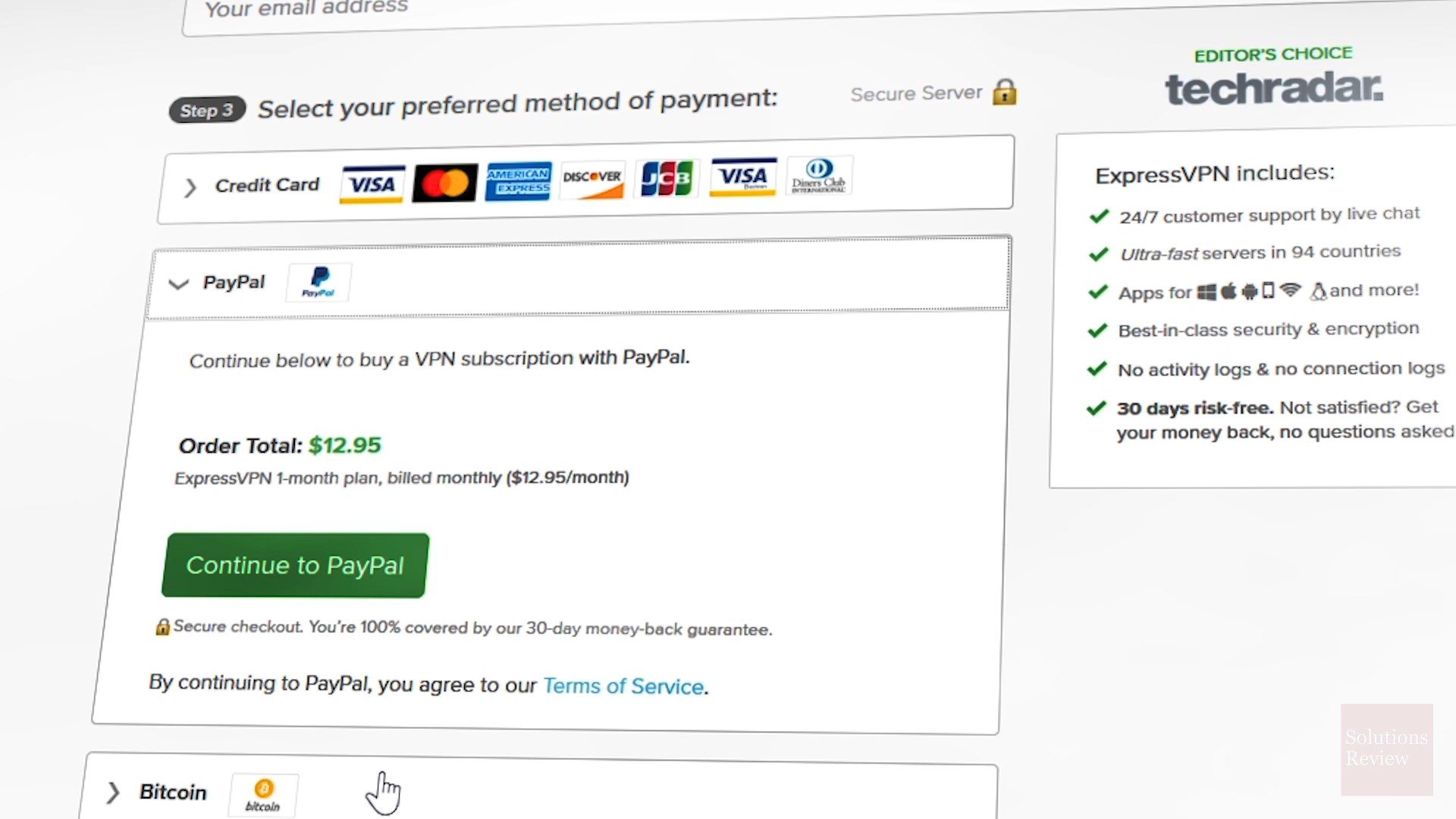
Task: Click the Discover card logo
Action: pyautogui.click(x=592, y=180)
